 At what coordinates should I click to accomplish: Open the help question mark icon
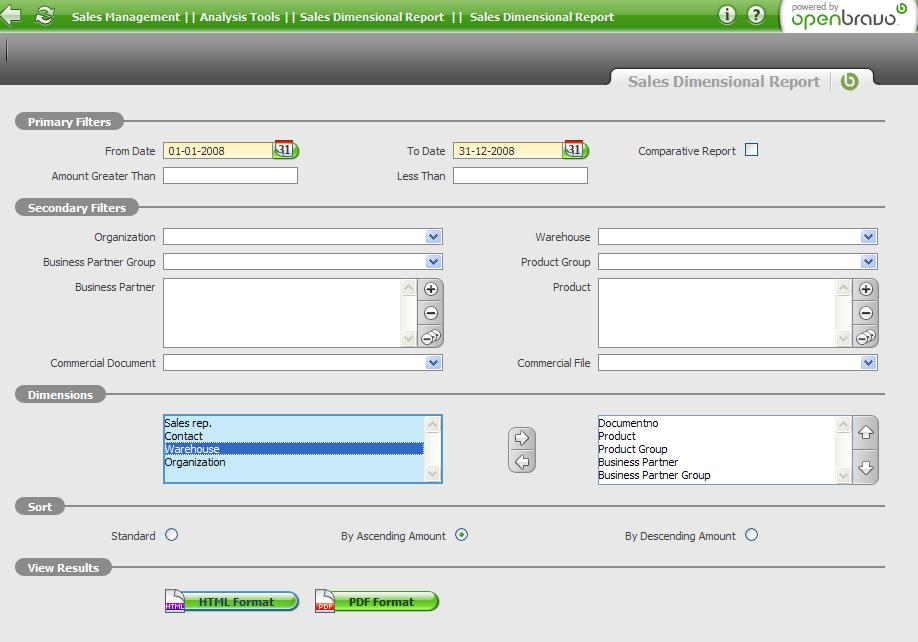point(756,15)
